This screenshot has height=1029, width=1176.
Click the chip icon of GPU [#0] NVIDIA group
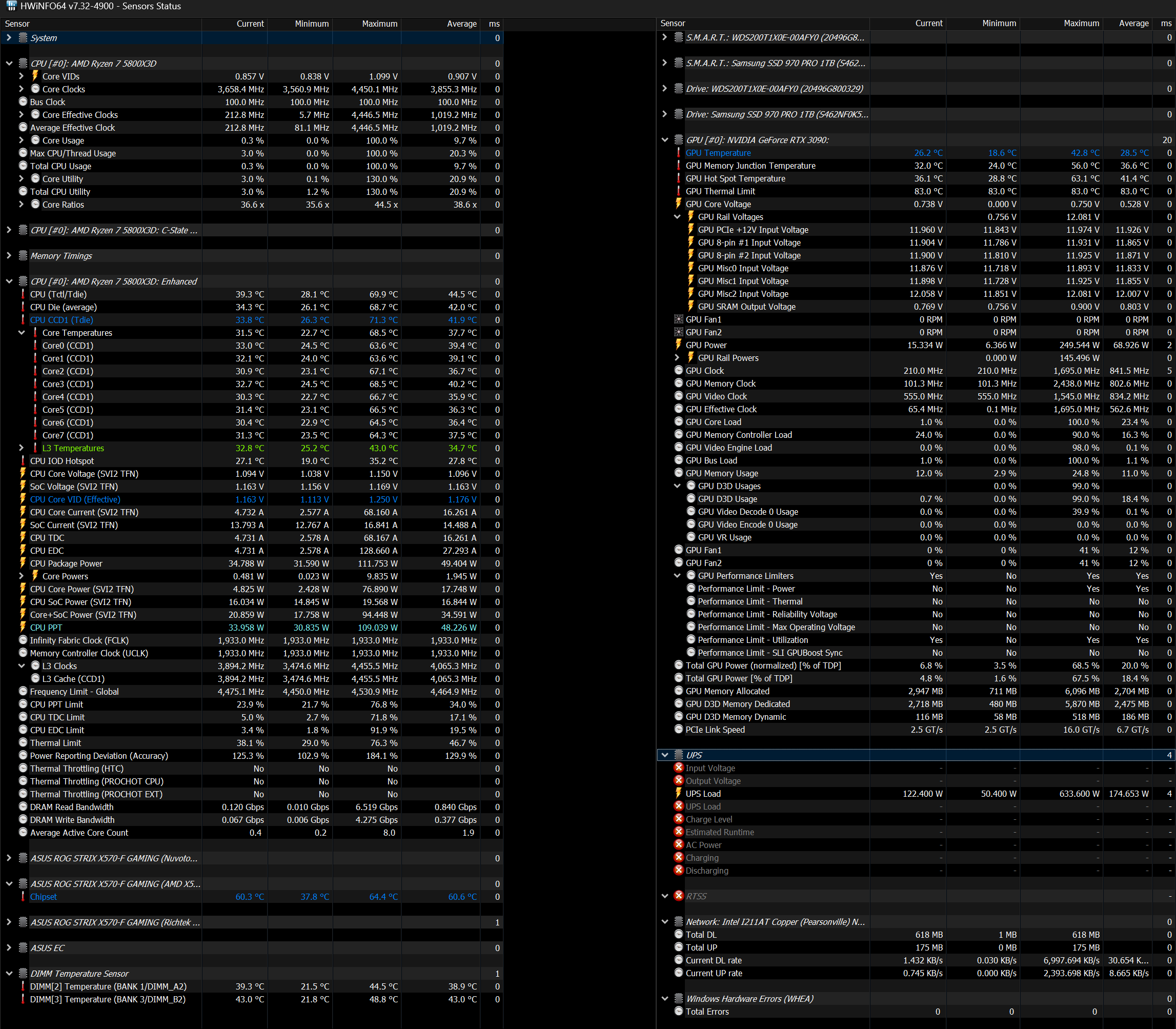(x=679, y=139)
